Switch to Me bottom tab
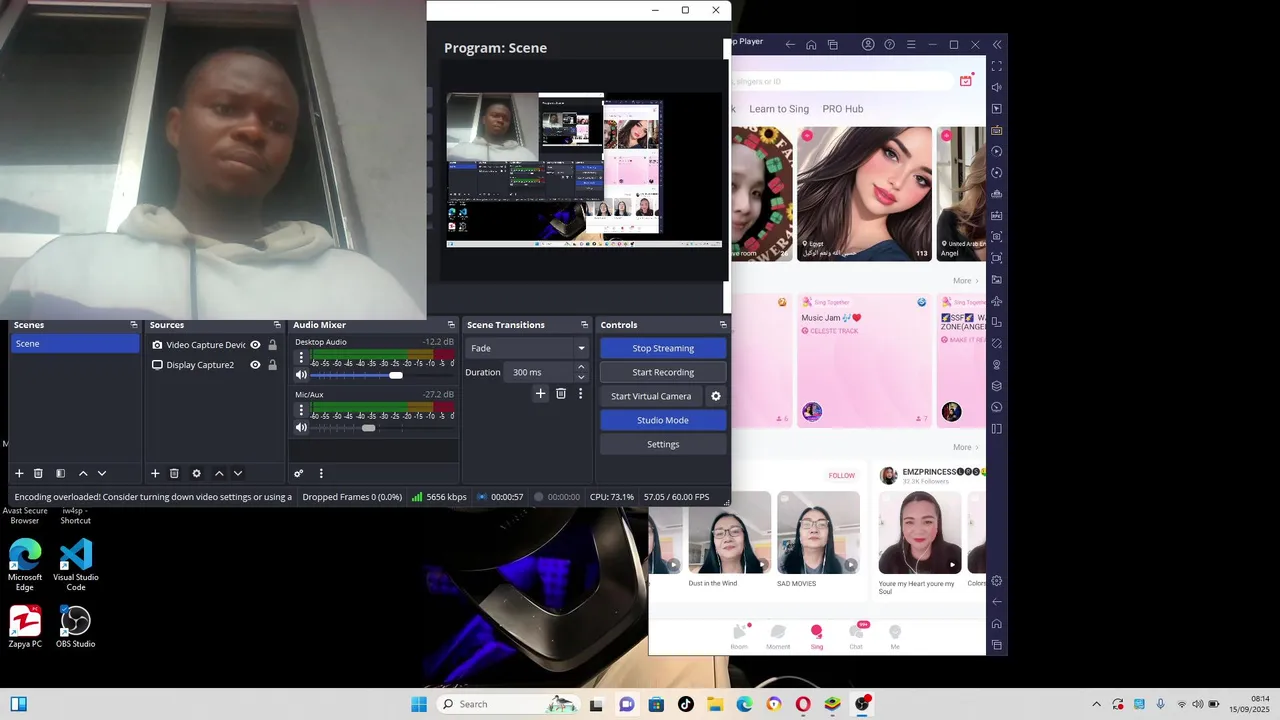1280x720 pixels. pos(895,636)
